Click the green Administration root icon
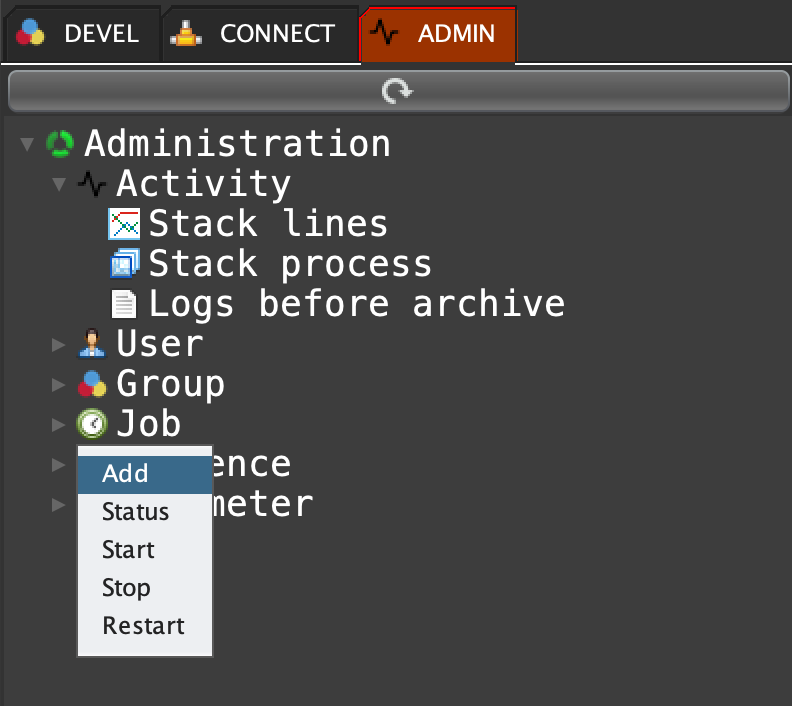The height and width of the screenshot is (706, 792). pyautogui.click(x=60, y=144)
